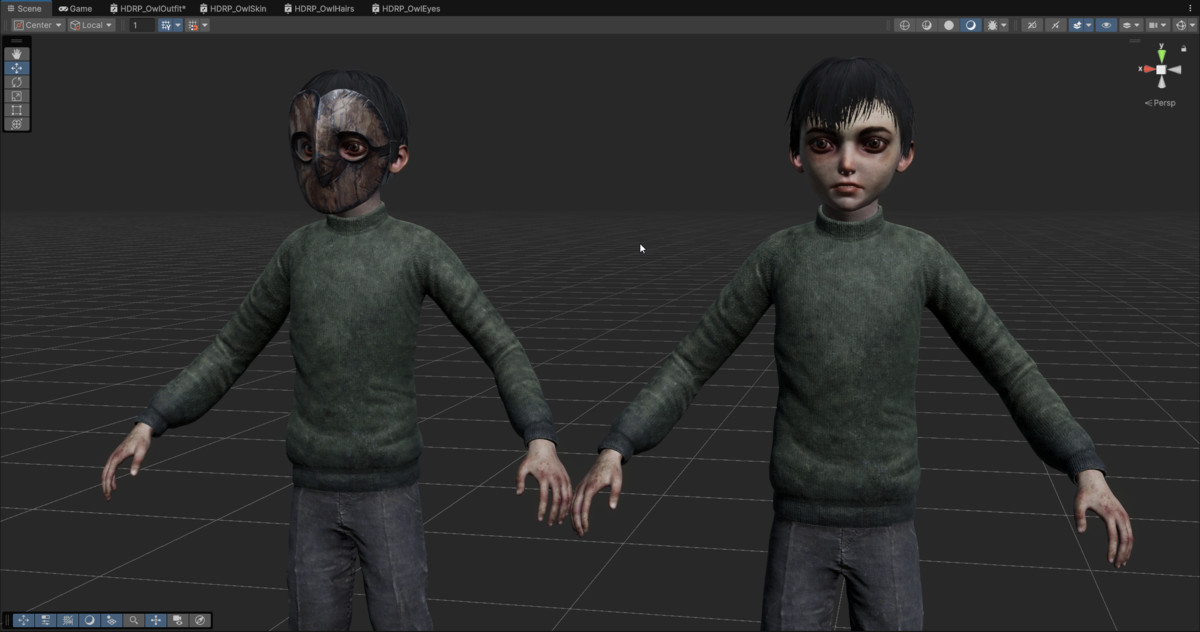
Task: Open the Scene camera settings dropdown
Action: 1157,25
